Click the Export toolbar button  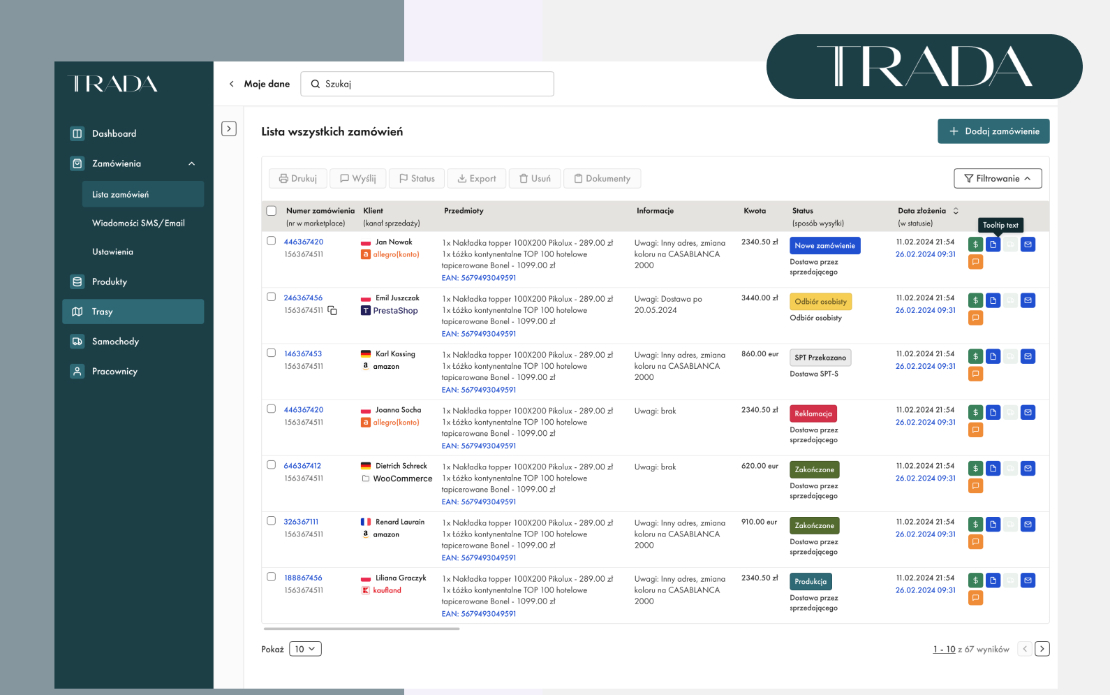(x=476, y=178)
